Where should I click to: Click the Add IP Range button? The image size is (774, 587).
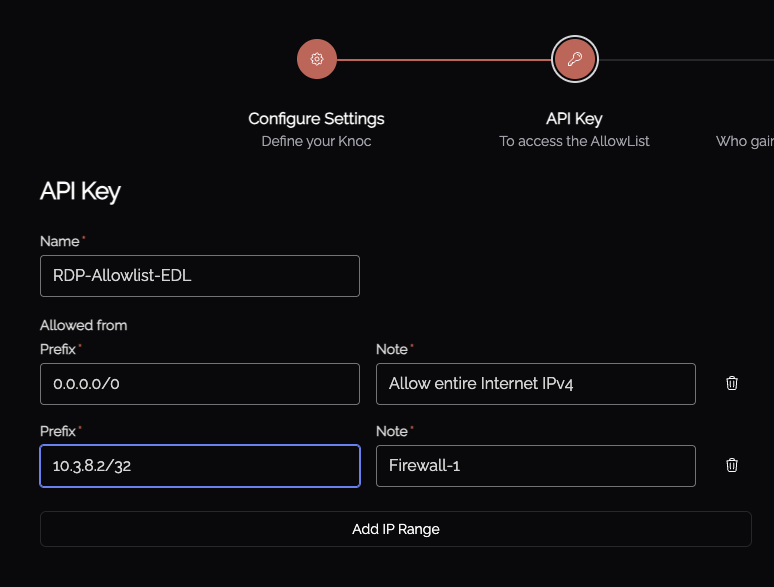pos(395,529)
